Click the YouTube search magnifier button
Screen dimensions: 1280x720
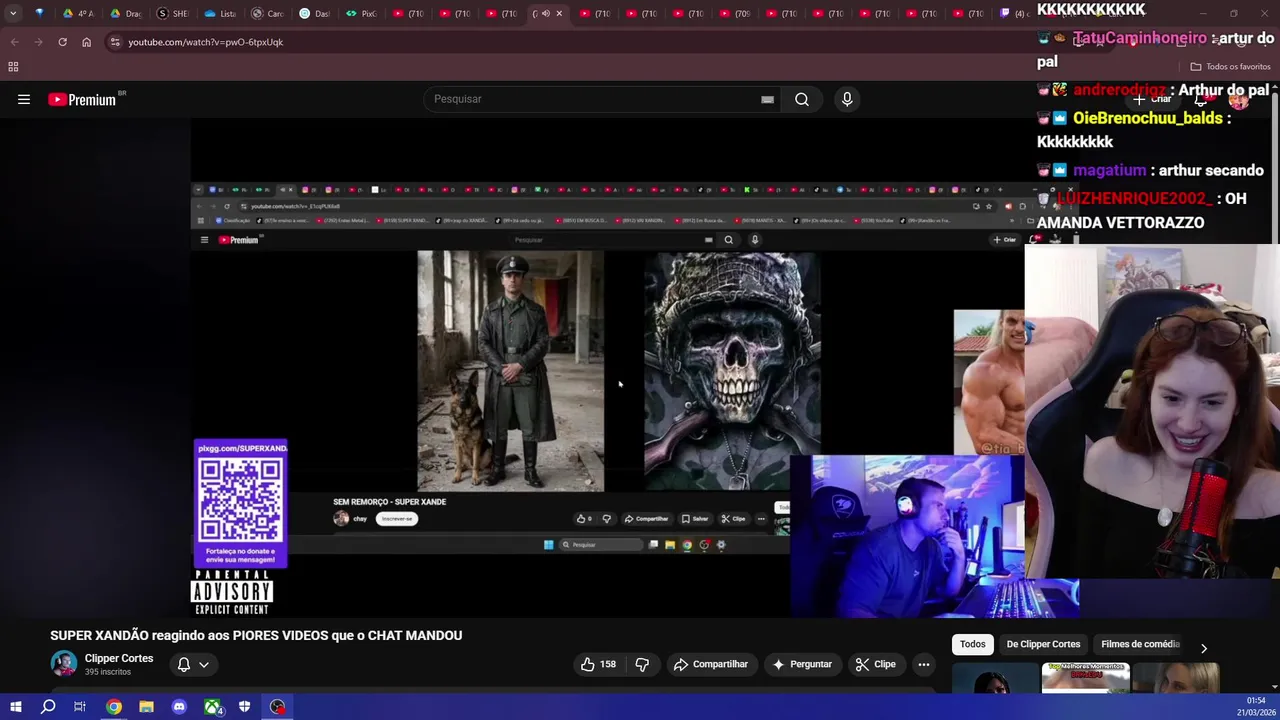(x=802, y=99)
